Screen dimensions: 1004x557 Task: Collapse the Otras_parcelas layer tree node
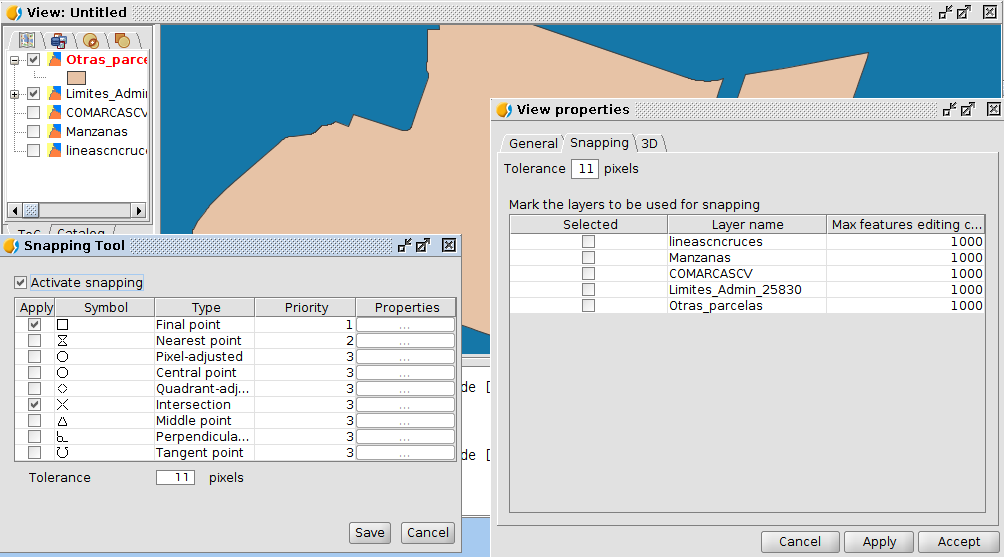[14, 60]
